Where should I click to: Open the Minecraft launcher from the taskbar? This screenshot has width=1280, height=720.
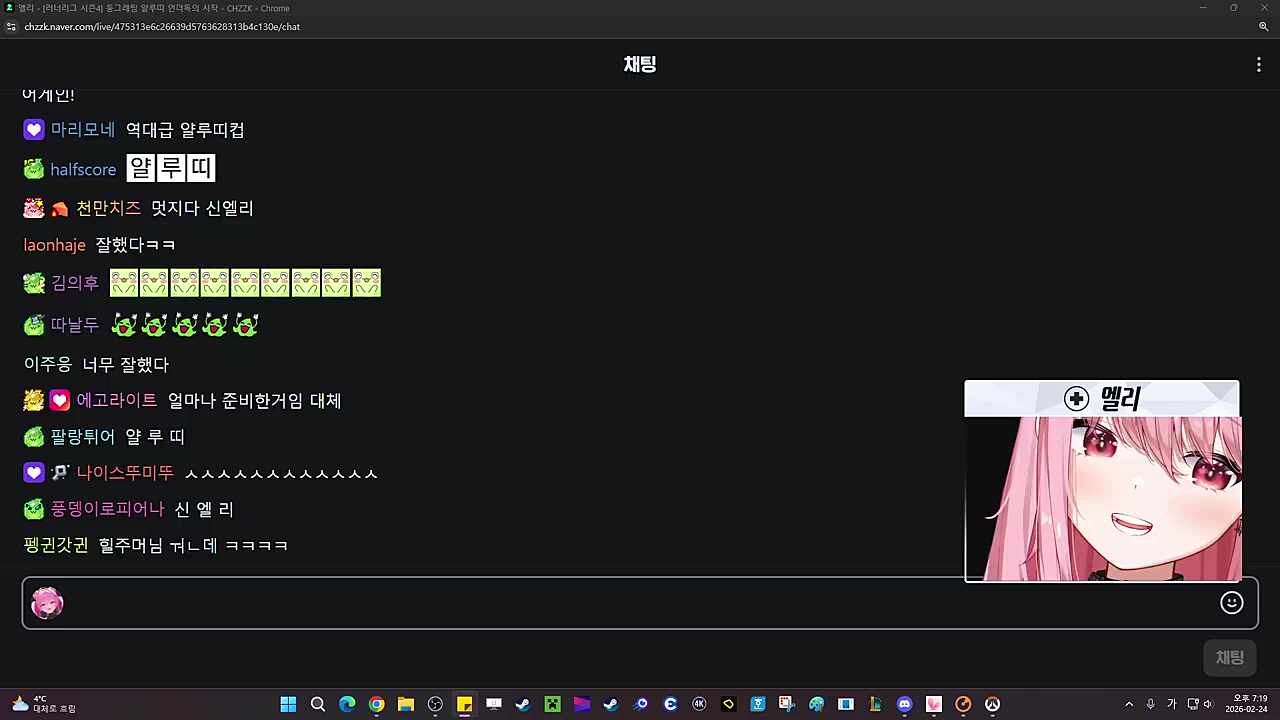(x=551, y=704)
